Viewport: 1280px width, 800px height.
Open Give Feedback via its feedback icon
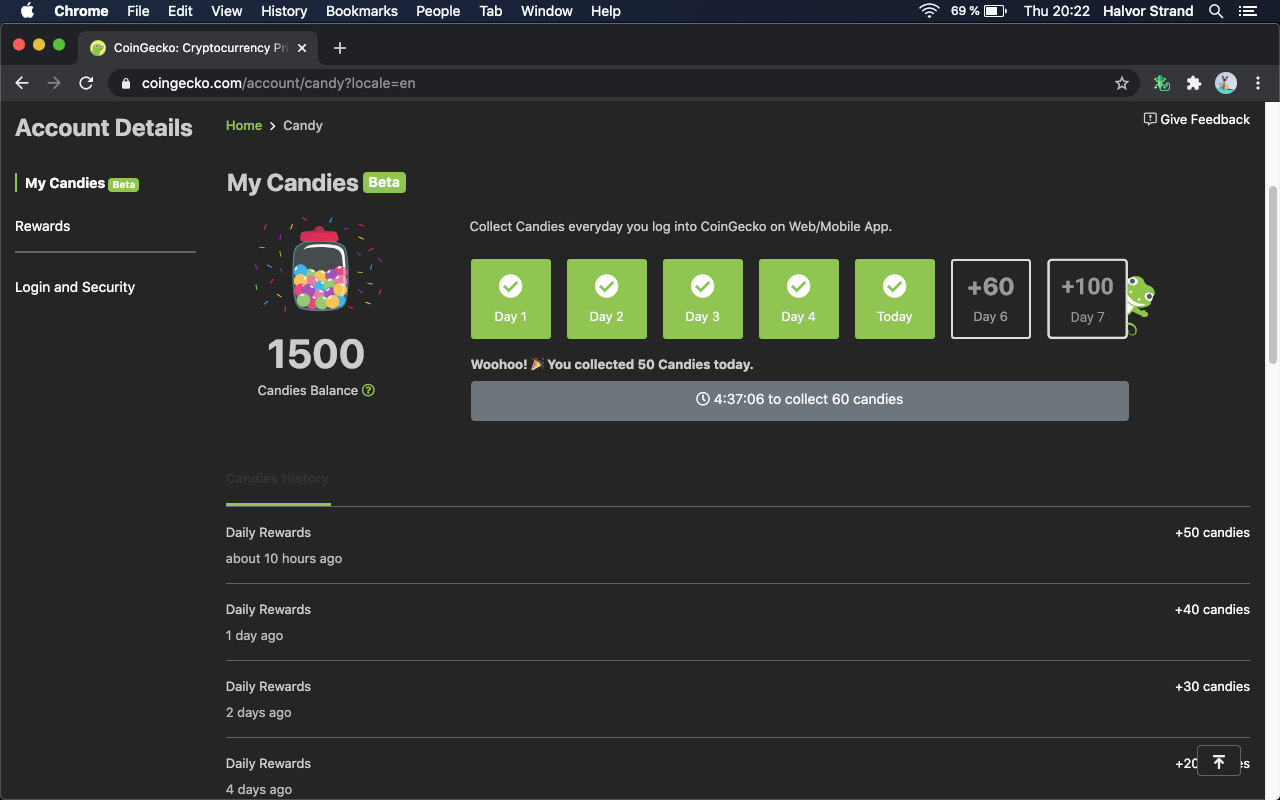point(1149,119)
